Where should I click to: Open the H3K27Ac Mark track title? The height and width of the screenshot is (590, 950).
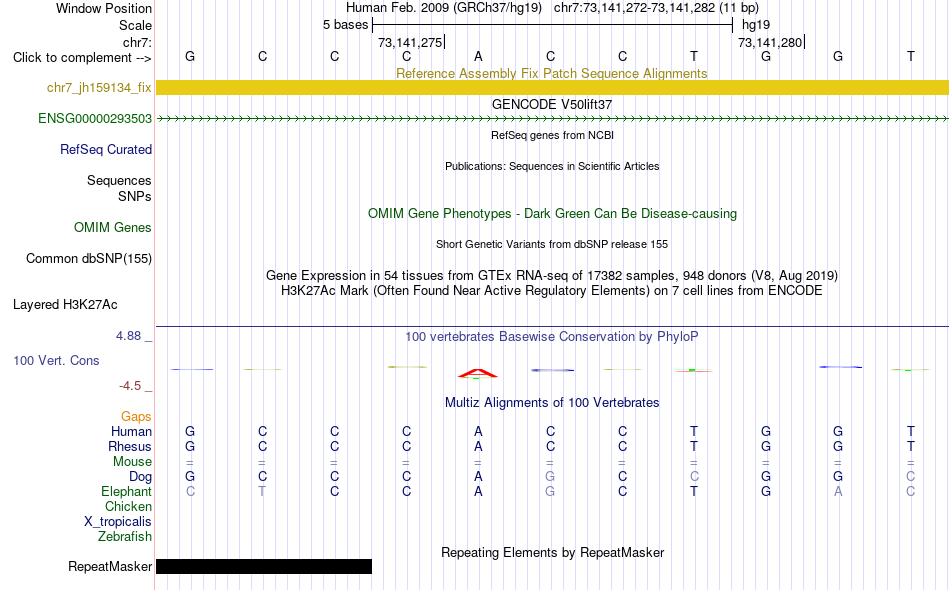click(x=552, y=291)
